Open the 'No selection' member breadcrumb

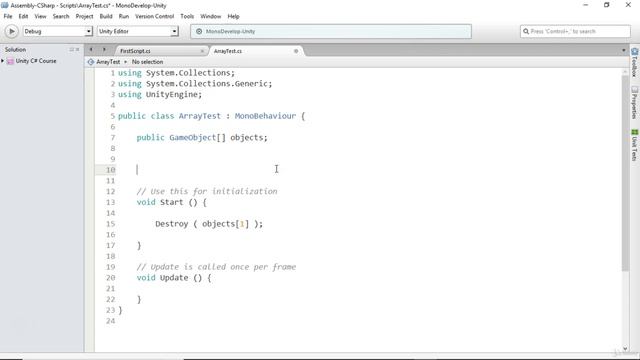pos(147,62)
